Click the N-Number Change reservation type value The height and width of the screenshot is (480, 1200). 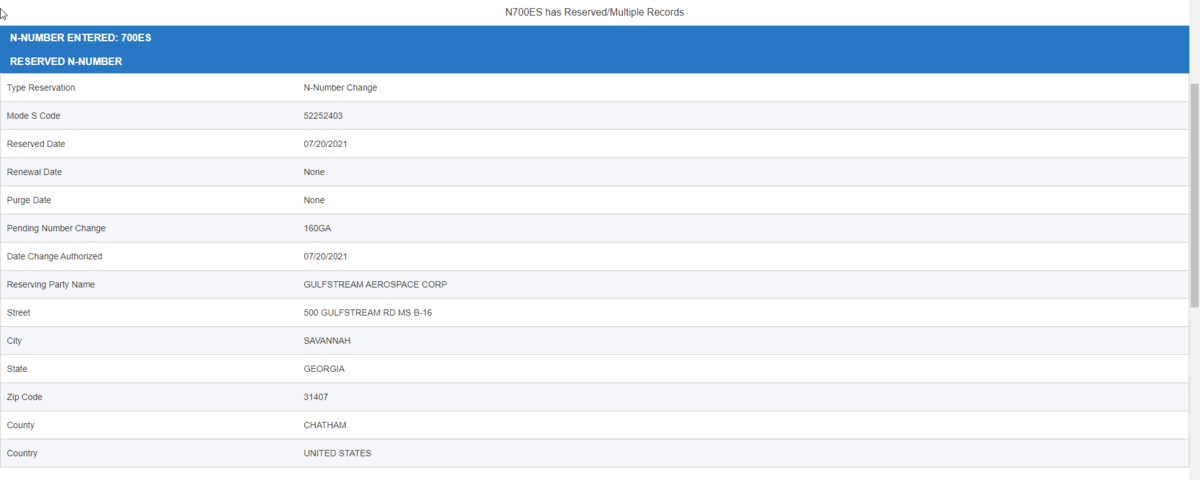tap(340, 88)
